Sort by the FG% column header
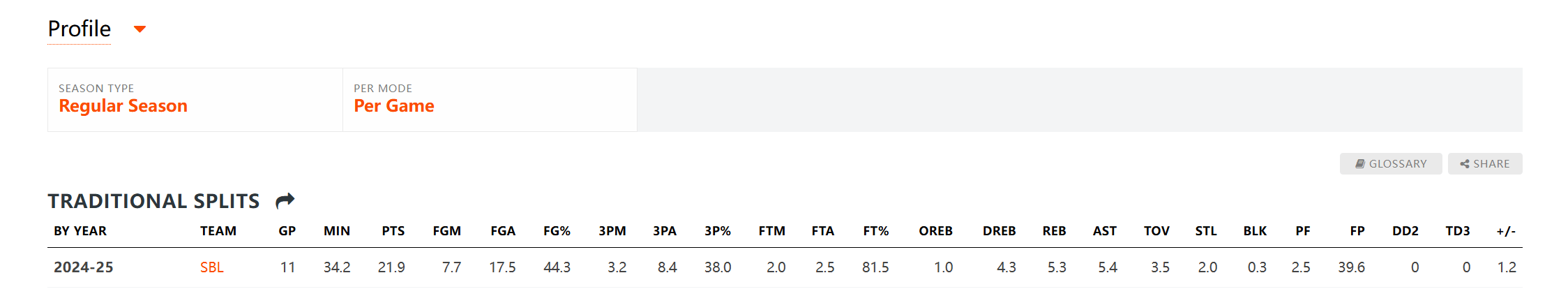Viewport: 1568px width, 303px height. coord(557,231)
